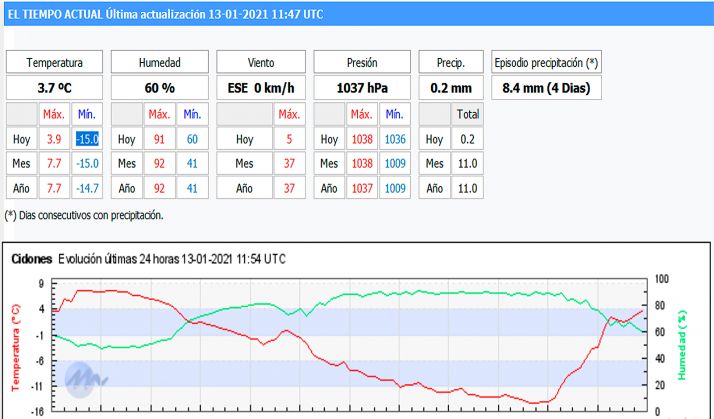
Task: Click the Dias consecutivos con precipitación footnote
Action: pyautogui.click(x=84, y=214)
